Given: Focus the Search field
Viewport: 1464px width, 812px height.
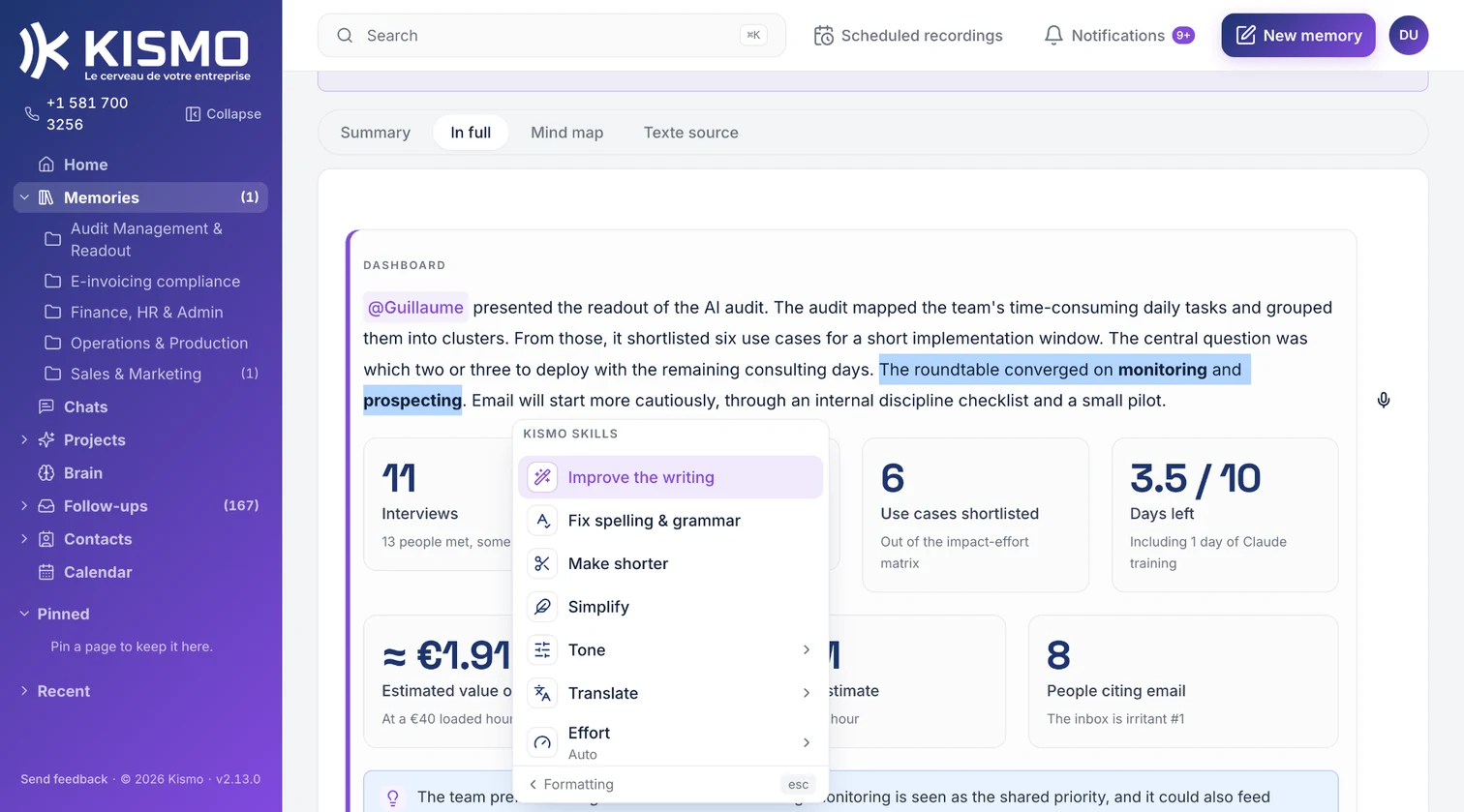Looking at the screenshot, I should pyautogui.click(x=552, y=36).
